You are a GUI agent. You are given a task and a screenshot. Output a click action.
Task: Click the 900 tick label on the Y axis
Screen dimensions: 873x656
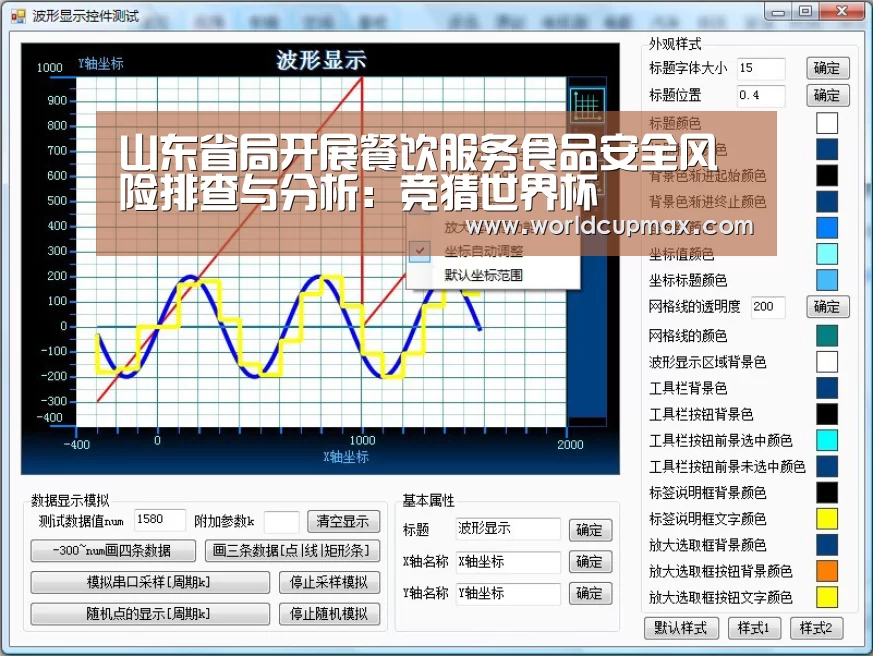[x=57, y=101]
